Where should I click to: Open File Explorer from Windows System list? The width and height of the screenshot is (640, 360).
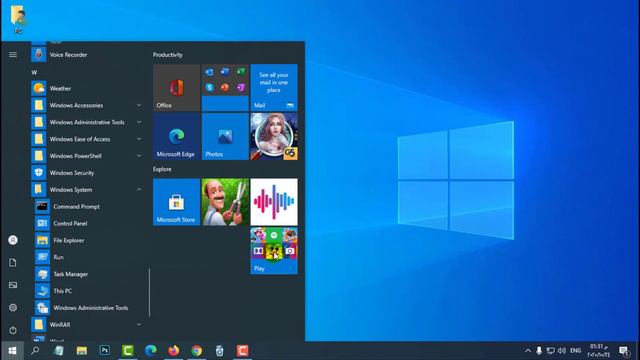click(88, 240)
